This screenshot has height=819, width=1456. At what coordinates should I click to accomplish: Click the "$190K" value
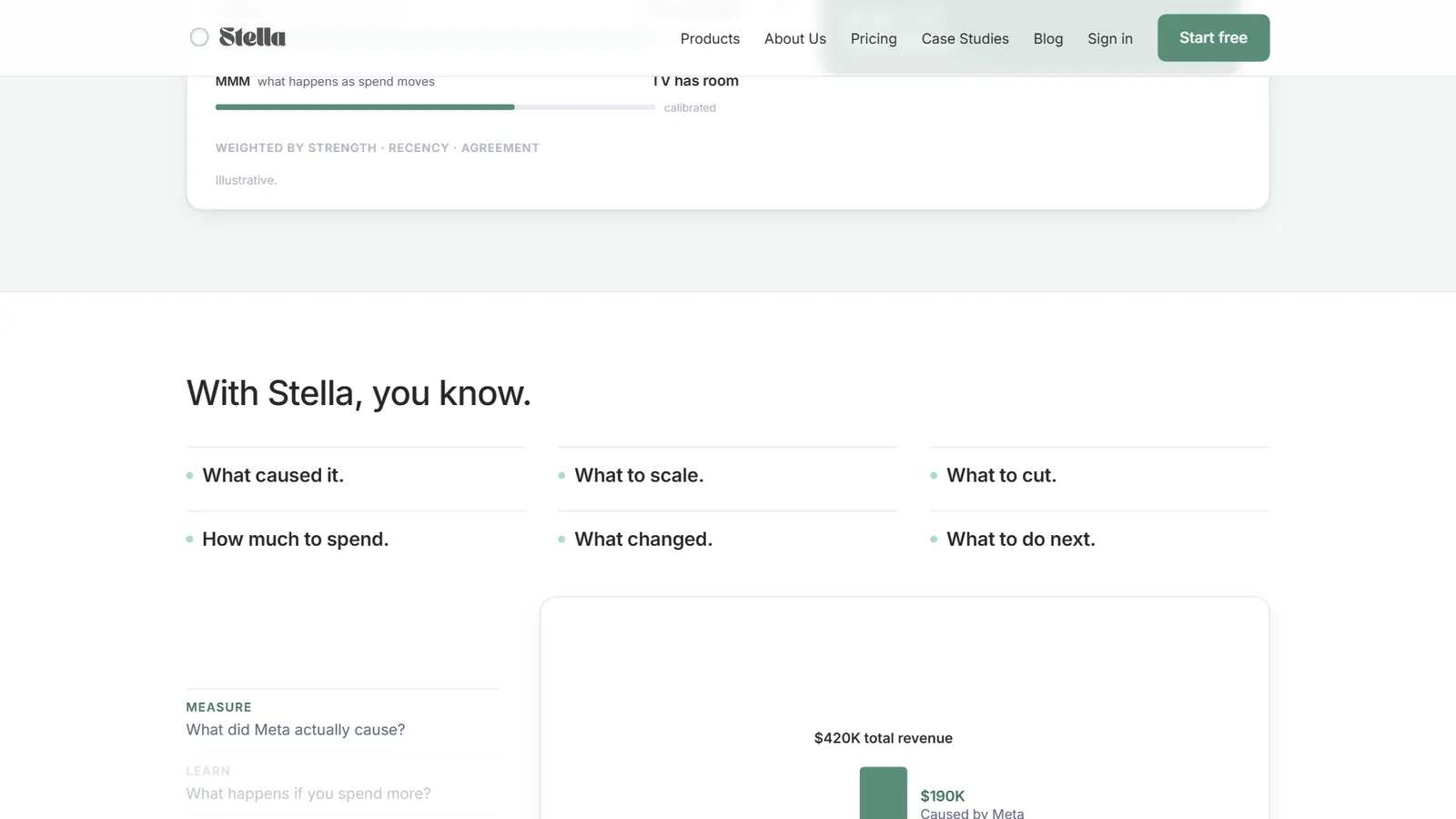[942, 795]
